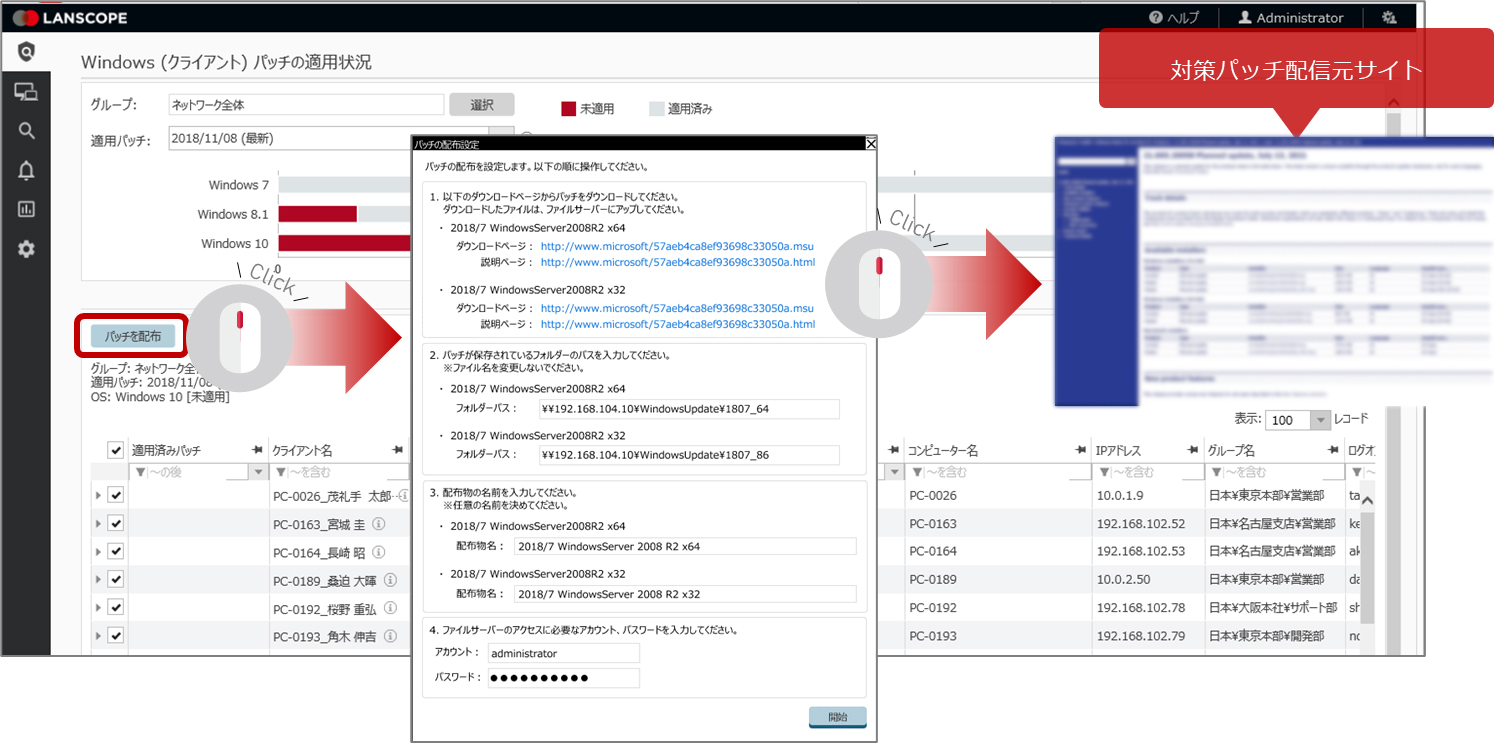1494x743 pixels.
Task: Click the system gears icon beside Administrator
Action: (1388, 17)
